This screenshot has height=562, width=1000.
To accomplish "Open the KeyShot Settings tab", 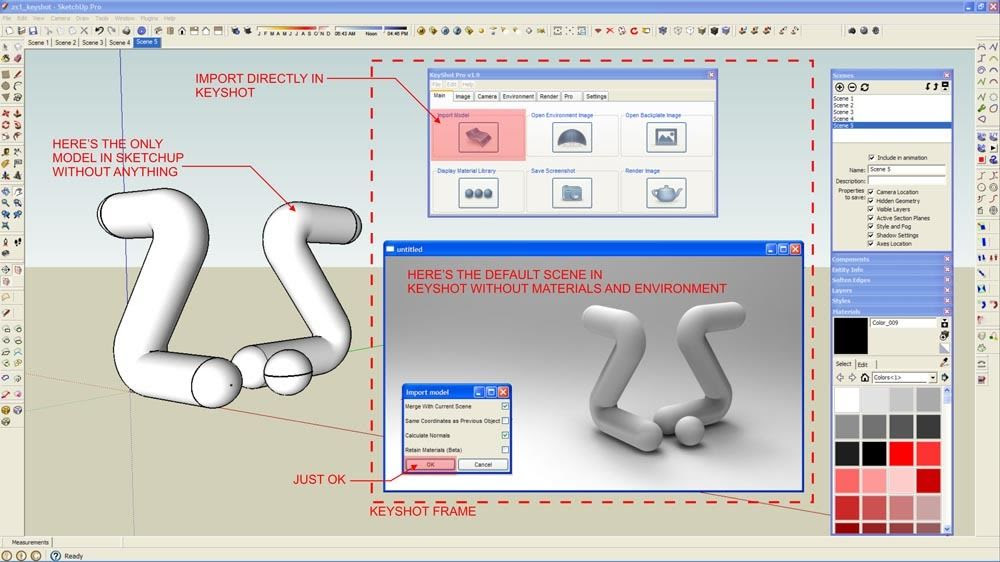I will [x=596, y=96].
